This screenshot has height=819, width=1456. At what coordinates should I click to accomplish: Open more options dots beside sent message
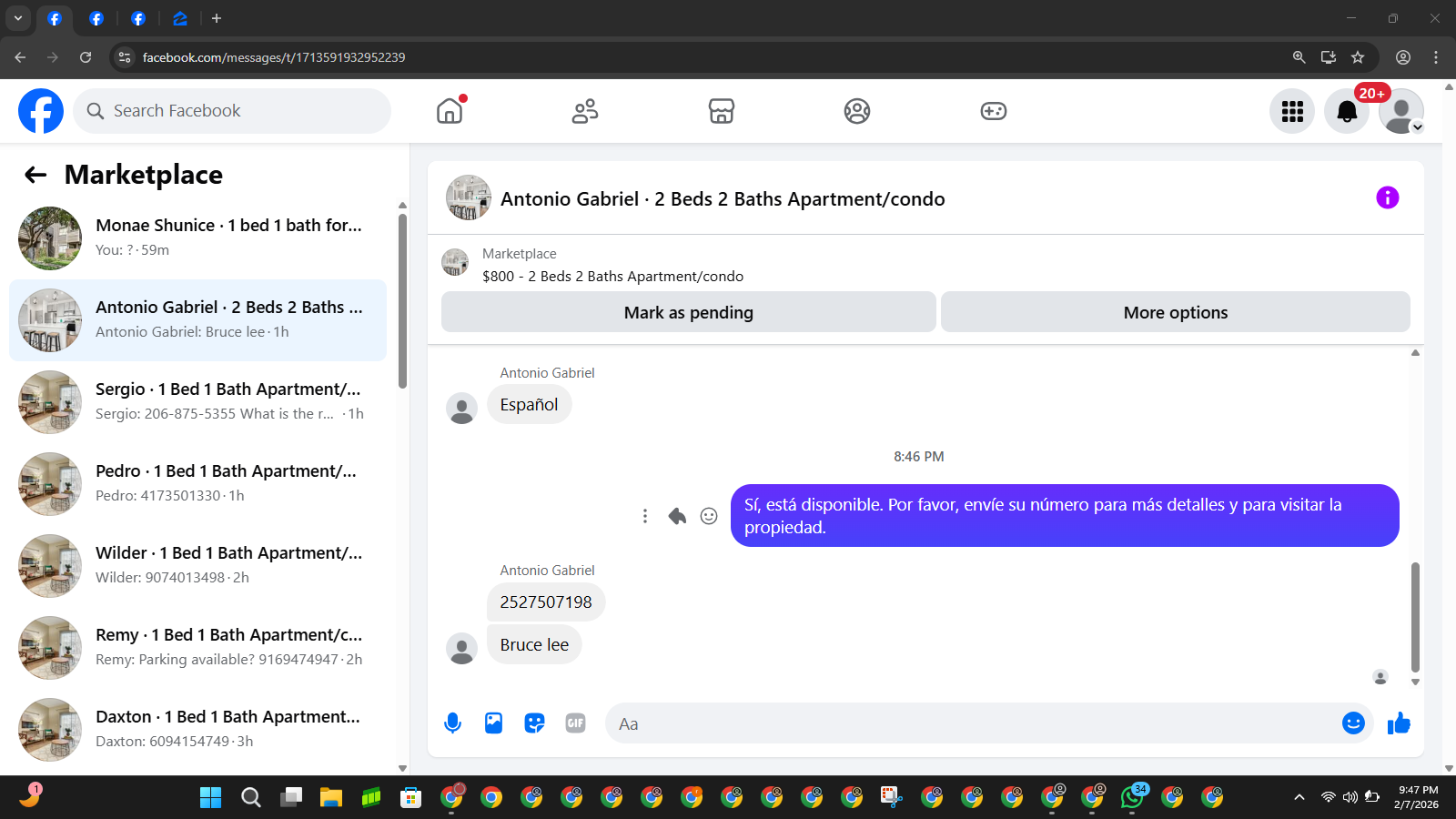coord(645,516)
